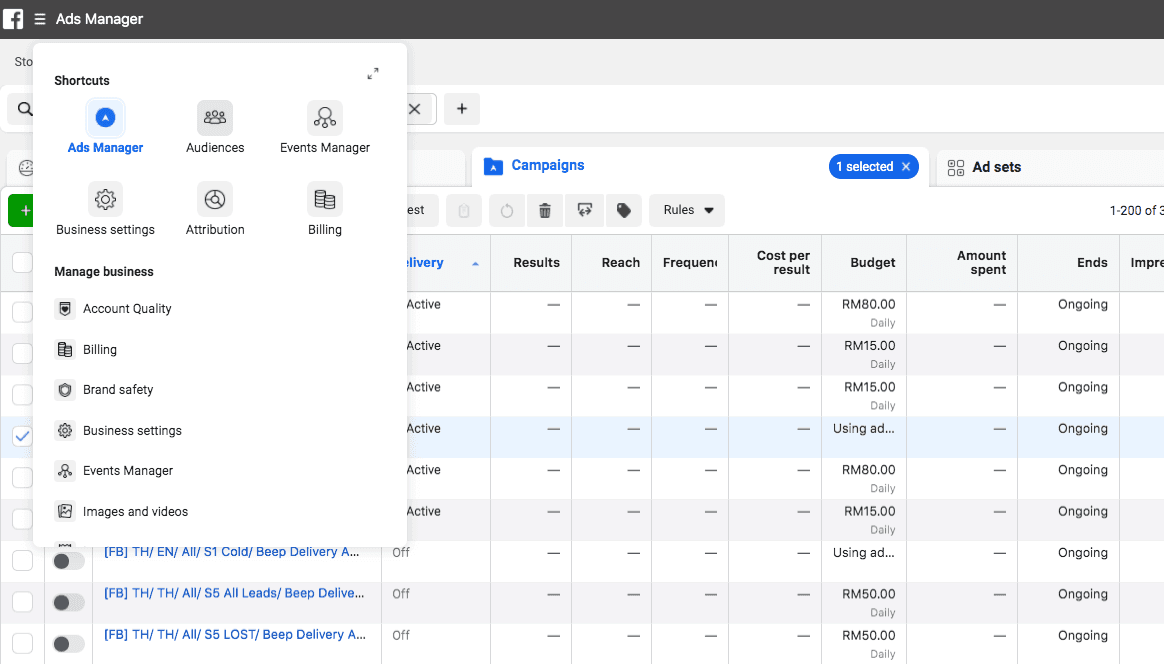Screen dimensions: 1164x664
Task: Open the Events Manager shortcut
Action: 324,126
